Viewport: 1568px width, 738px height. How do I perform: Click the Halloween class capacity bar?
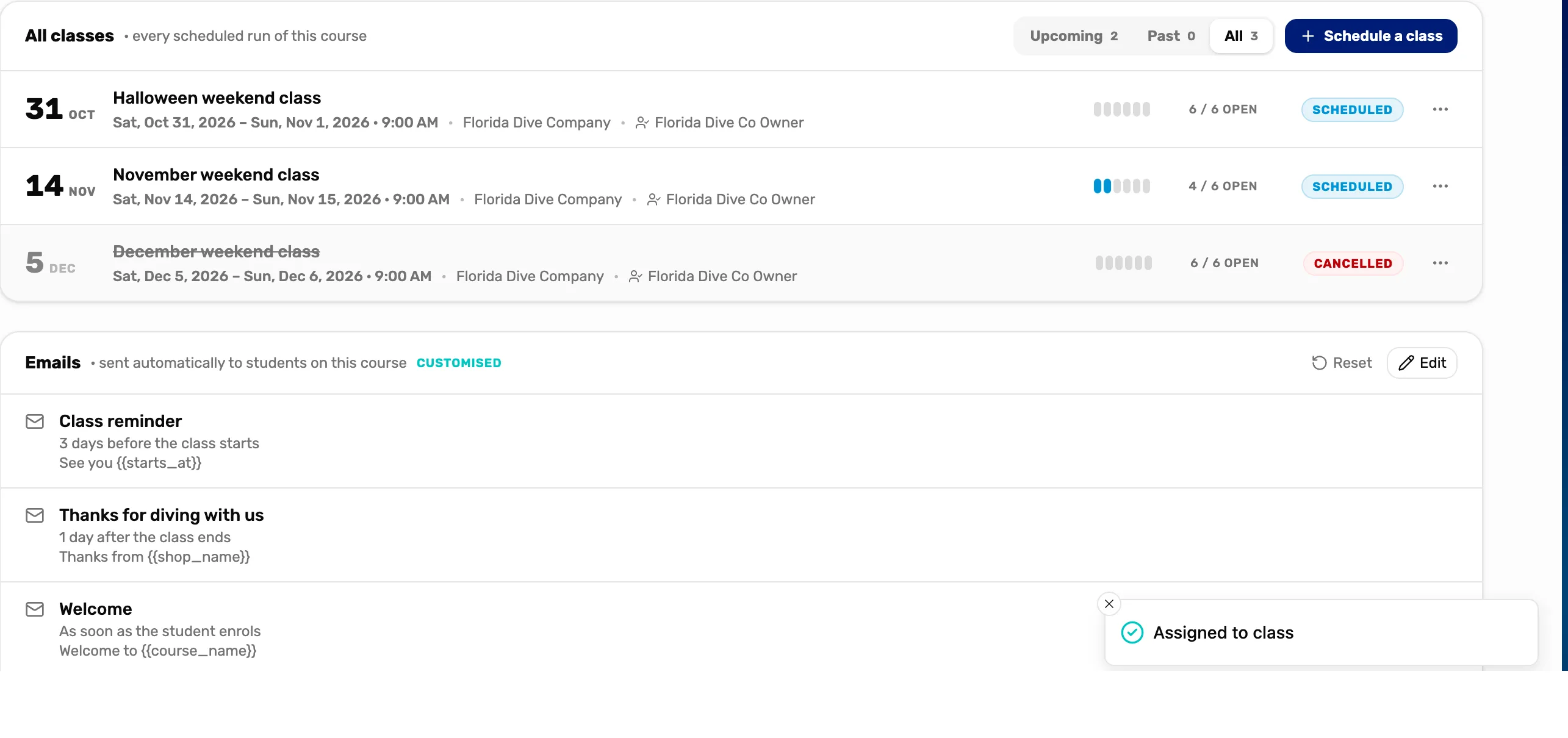(1121, 109)
